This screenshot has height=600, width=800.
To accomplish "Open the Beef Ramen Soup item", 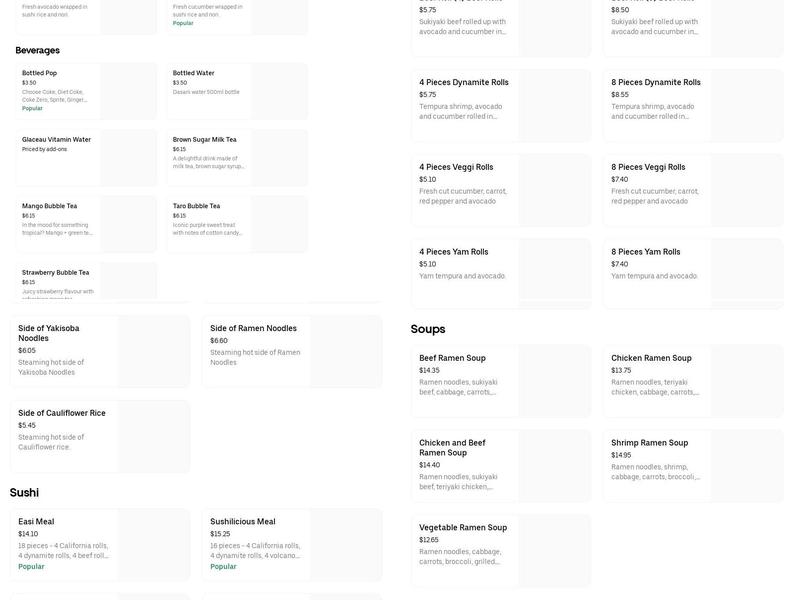I will tap(501, 380).
